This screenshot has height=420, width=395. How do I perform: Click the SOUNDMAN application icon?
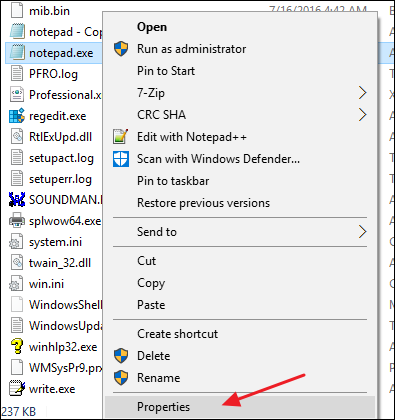[x=17, y=200]
